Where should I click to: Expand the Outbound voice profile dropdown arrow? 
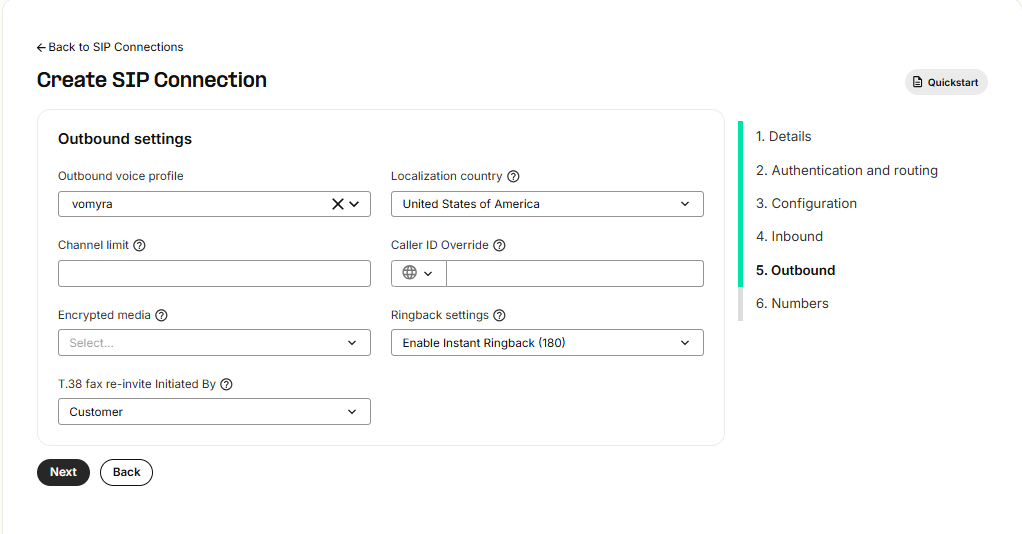point(354,204)
